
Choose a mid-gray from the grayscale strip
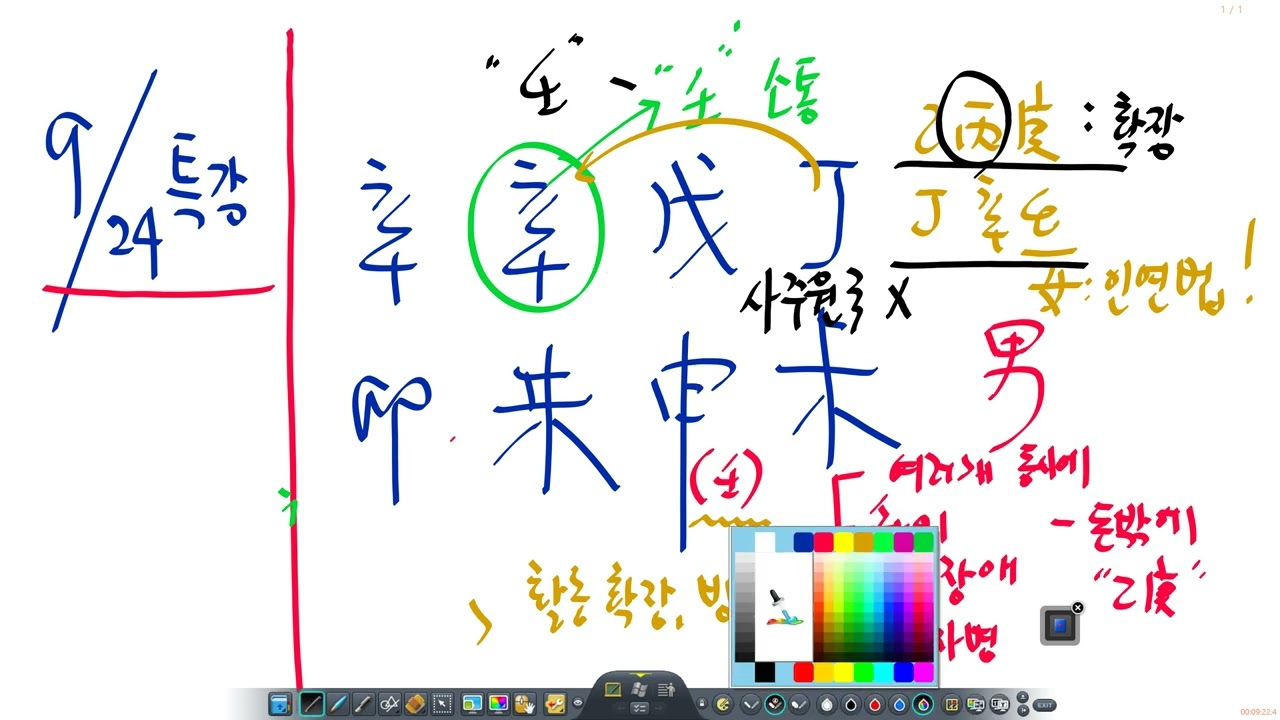coord(745,607)
